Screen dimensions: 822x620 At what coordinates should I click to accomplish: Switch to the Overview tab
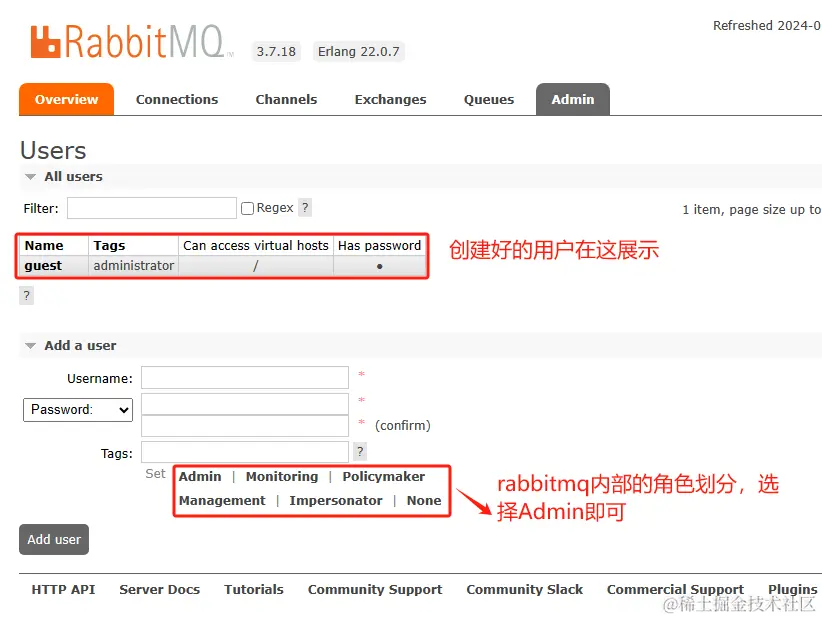tap(67, 99)
